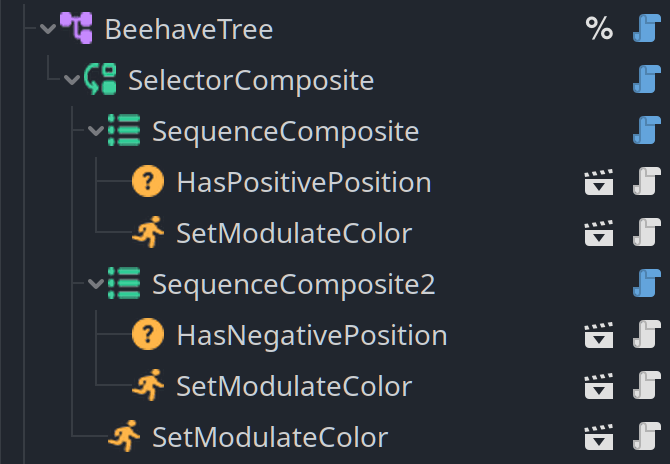Collapse the SelectorComposite node
The image size is (670, 464).
pos(72,79)
